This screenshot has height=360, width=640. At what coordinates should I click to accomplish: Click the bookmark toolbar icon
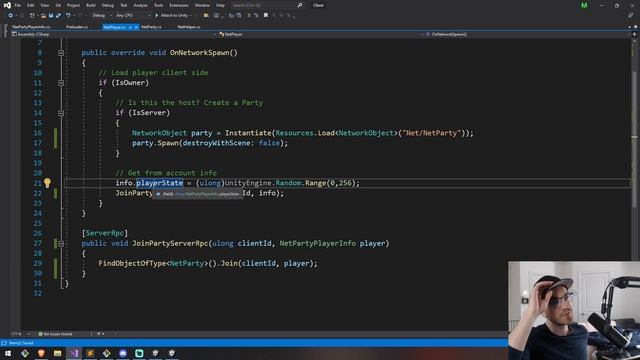[266, 16]
